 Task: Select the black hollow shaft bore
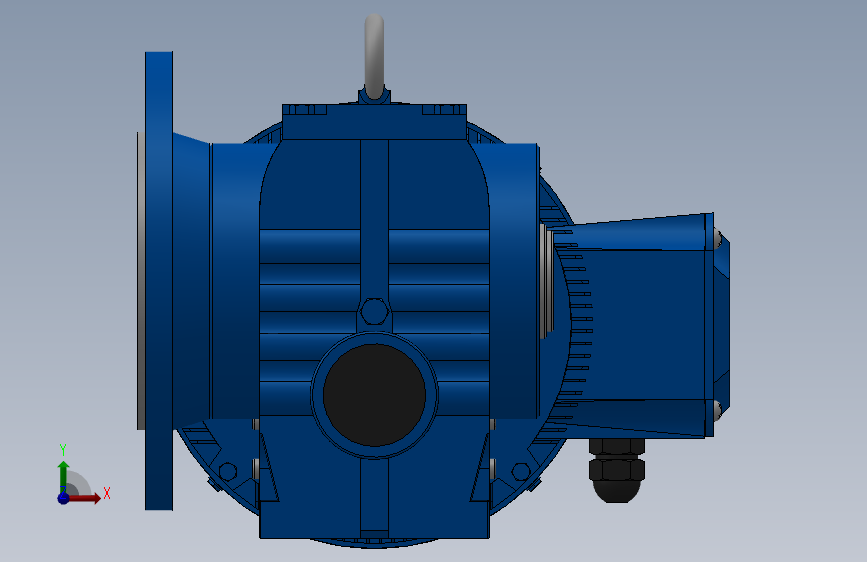[x=374, y=395]
